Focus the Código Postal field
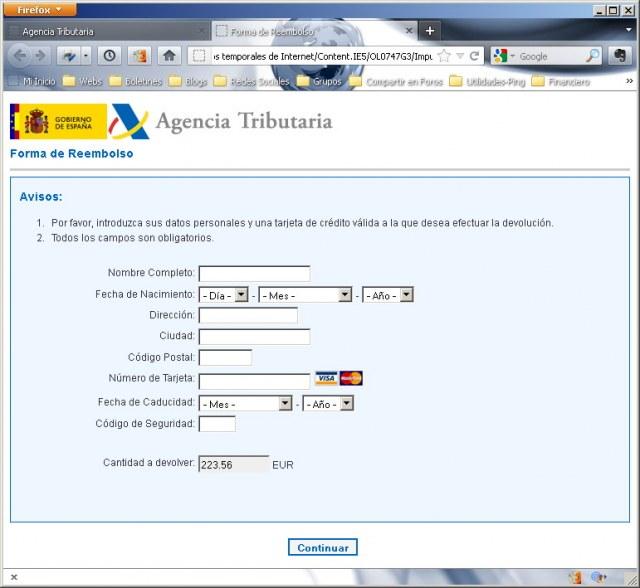 coord(225,357)
